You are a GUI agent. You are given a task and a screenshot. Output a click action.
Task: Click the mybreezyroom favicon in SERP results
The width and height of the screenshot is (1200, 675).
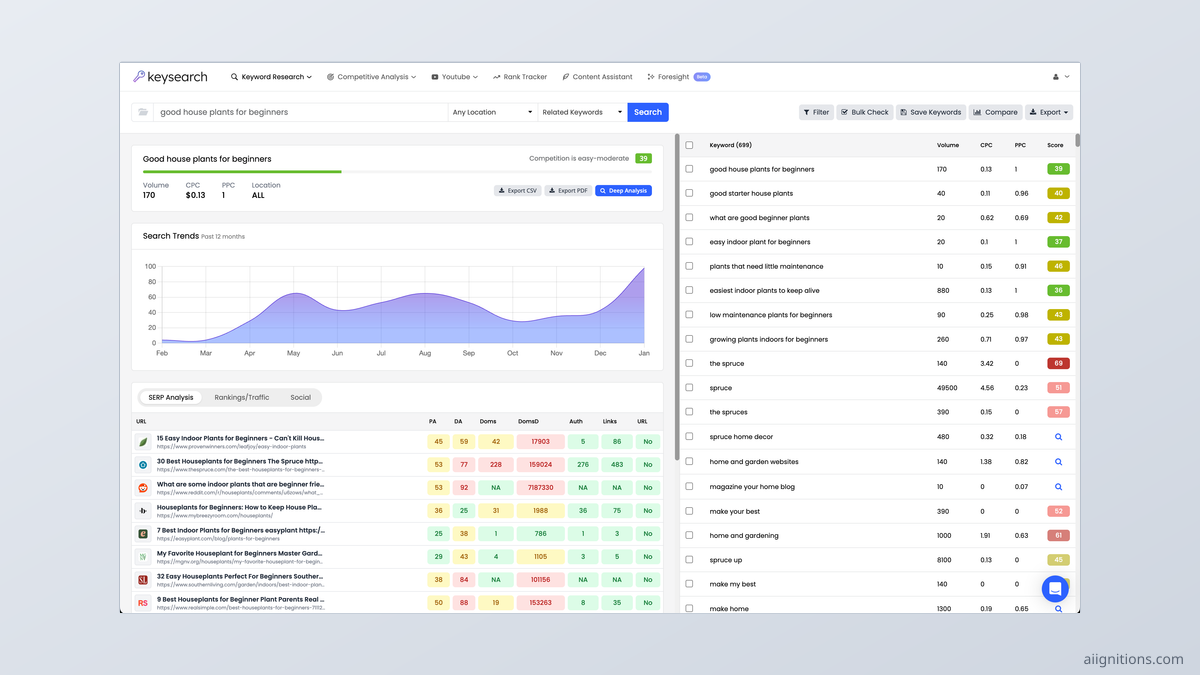143,511
